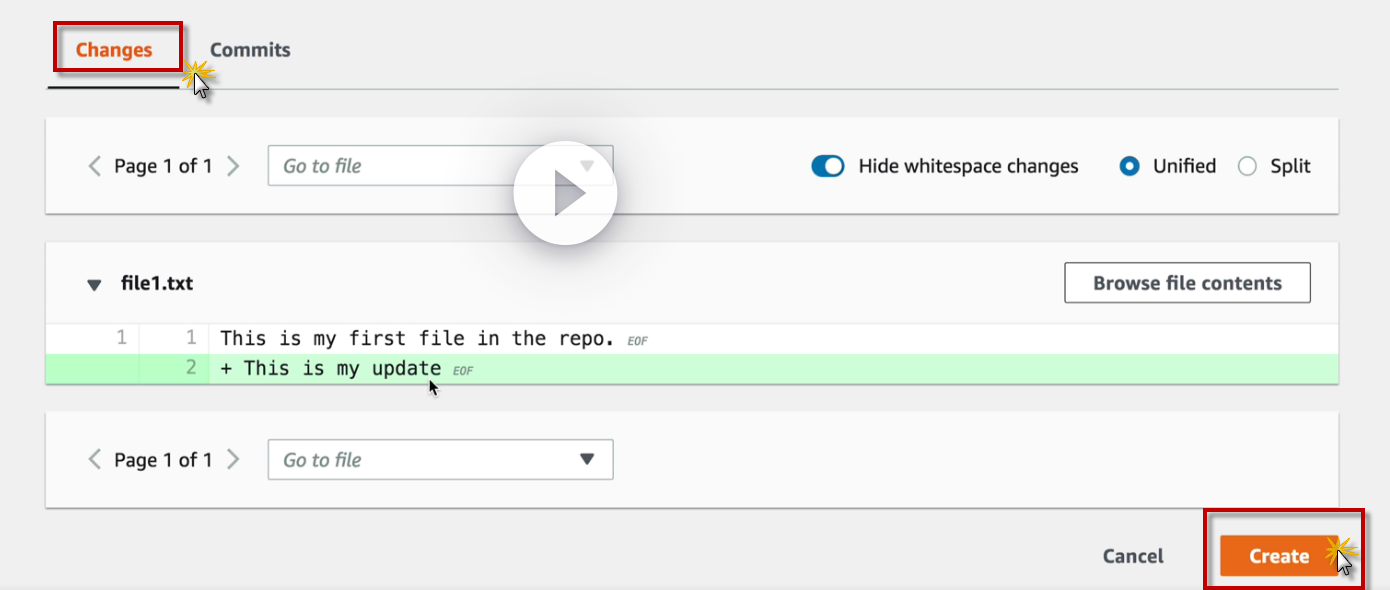Click Browse file contents button
Image resolution: width=1390 pixels, height=590 pixels.
[x=1187, y=283]
